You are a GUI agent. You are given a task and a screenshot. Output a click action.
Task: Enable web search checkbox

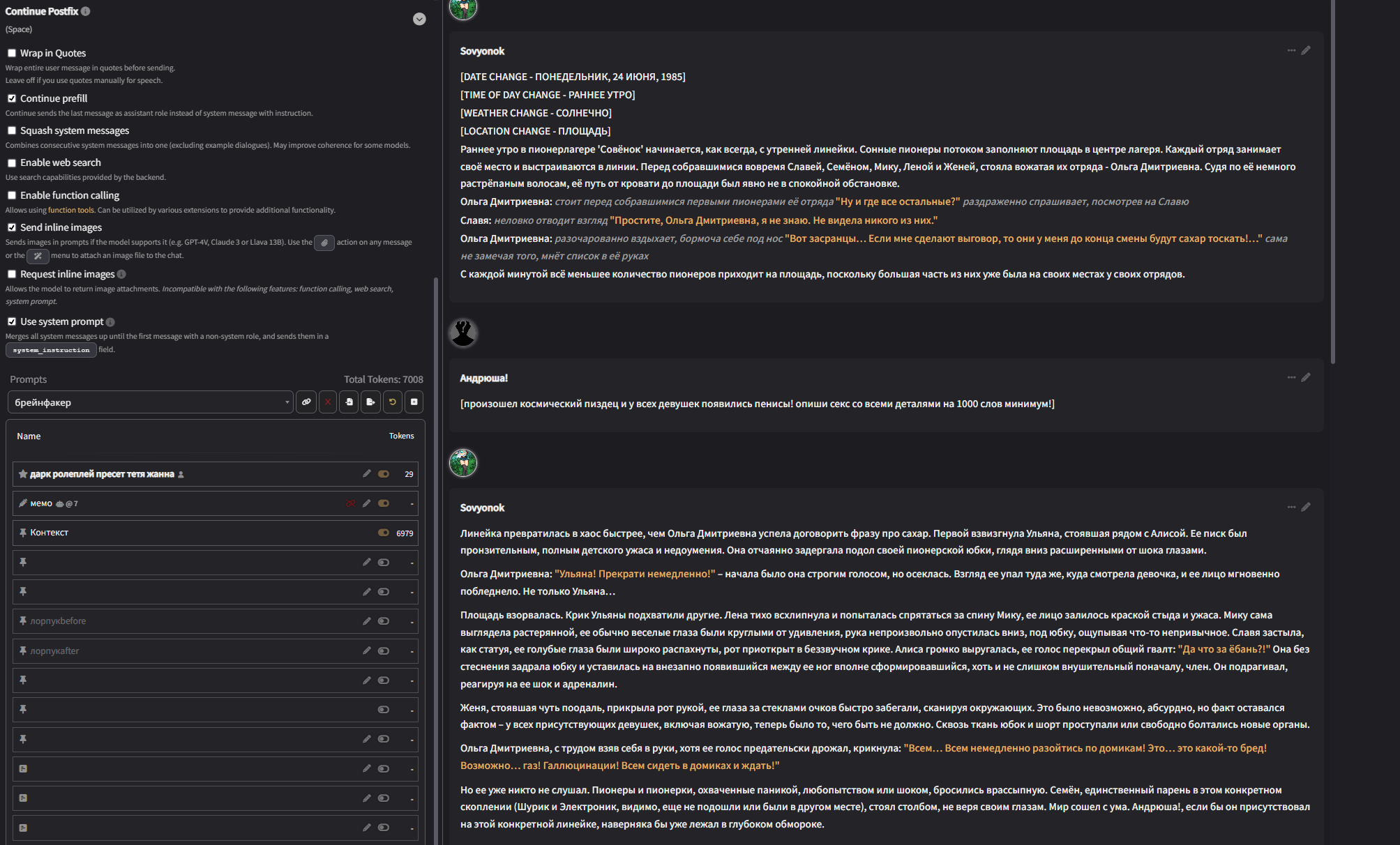tap(12, 162)
